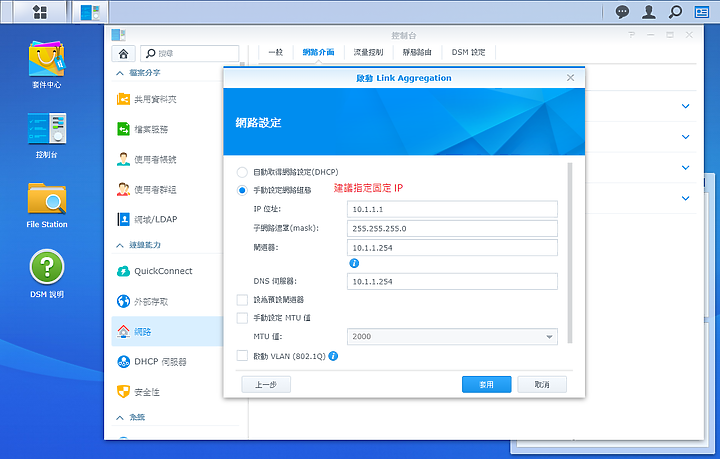Click the Control Panel help question mark
This screenshot has width=720, height=459.
click(x=632, y=35)
